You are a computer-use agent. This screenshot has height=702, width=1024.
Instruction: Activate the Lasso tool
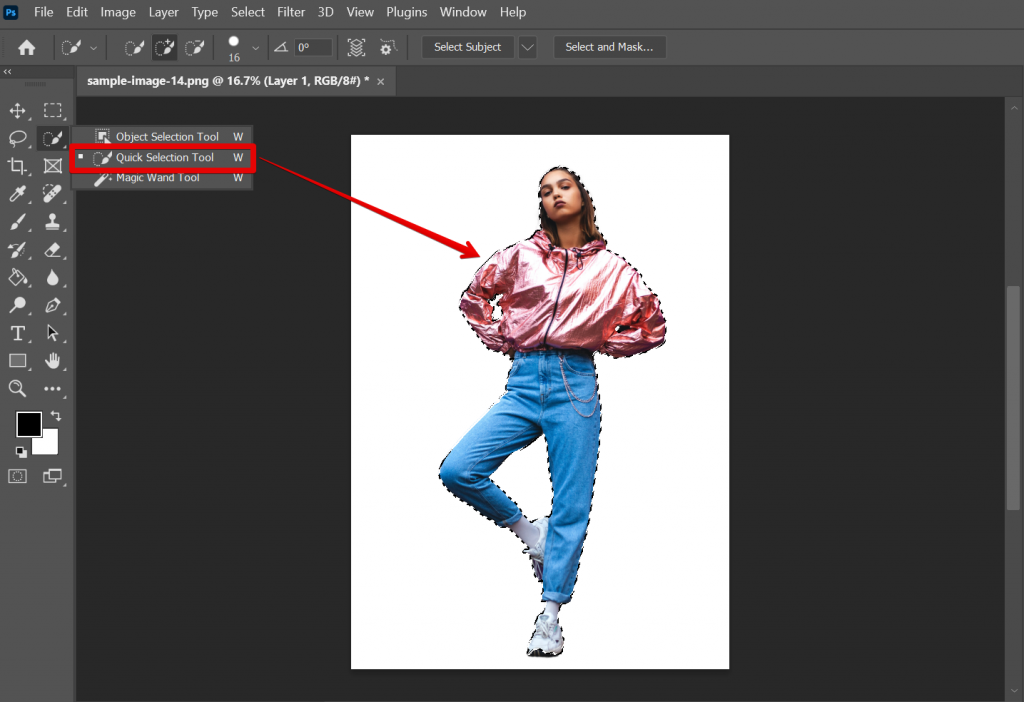17,138
